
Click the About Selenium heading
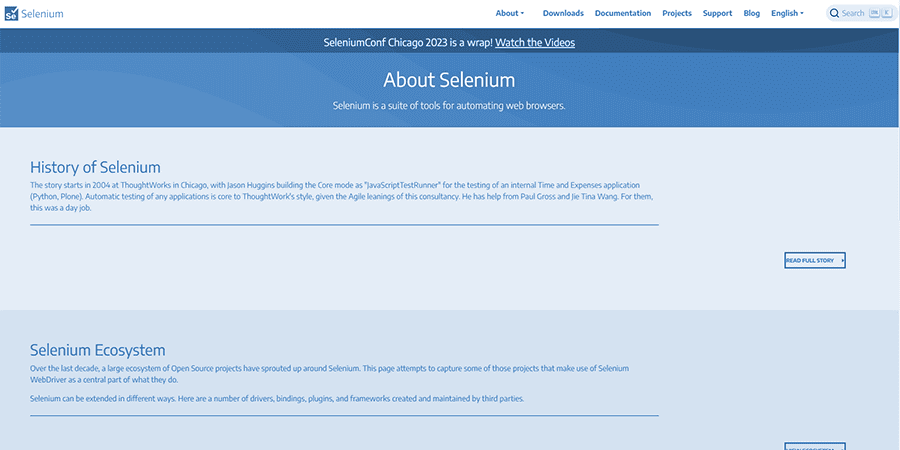(449, 80)
